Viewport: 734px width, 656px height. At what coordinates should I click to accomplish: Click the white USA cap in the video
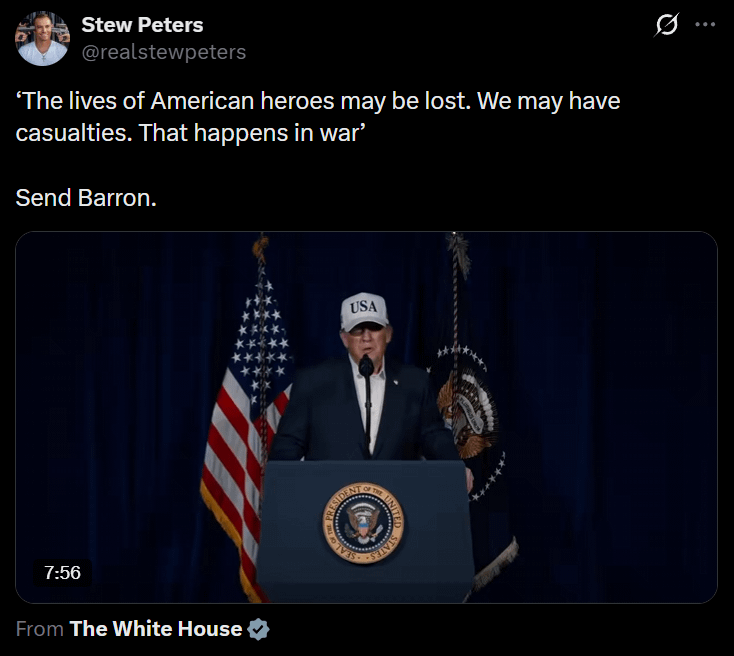364,311
